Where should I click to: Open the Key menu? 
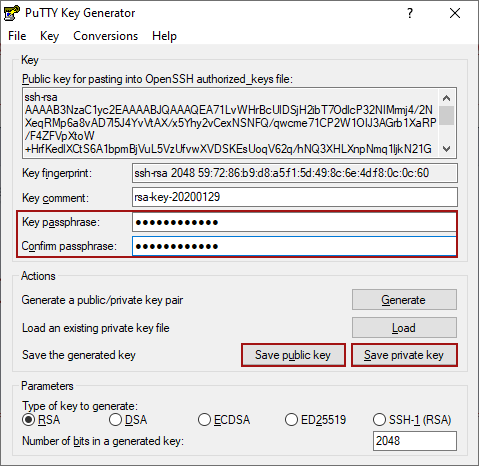click(49, 36)
